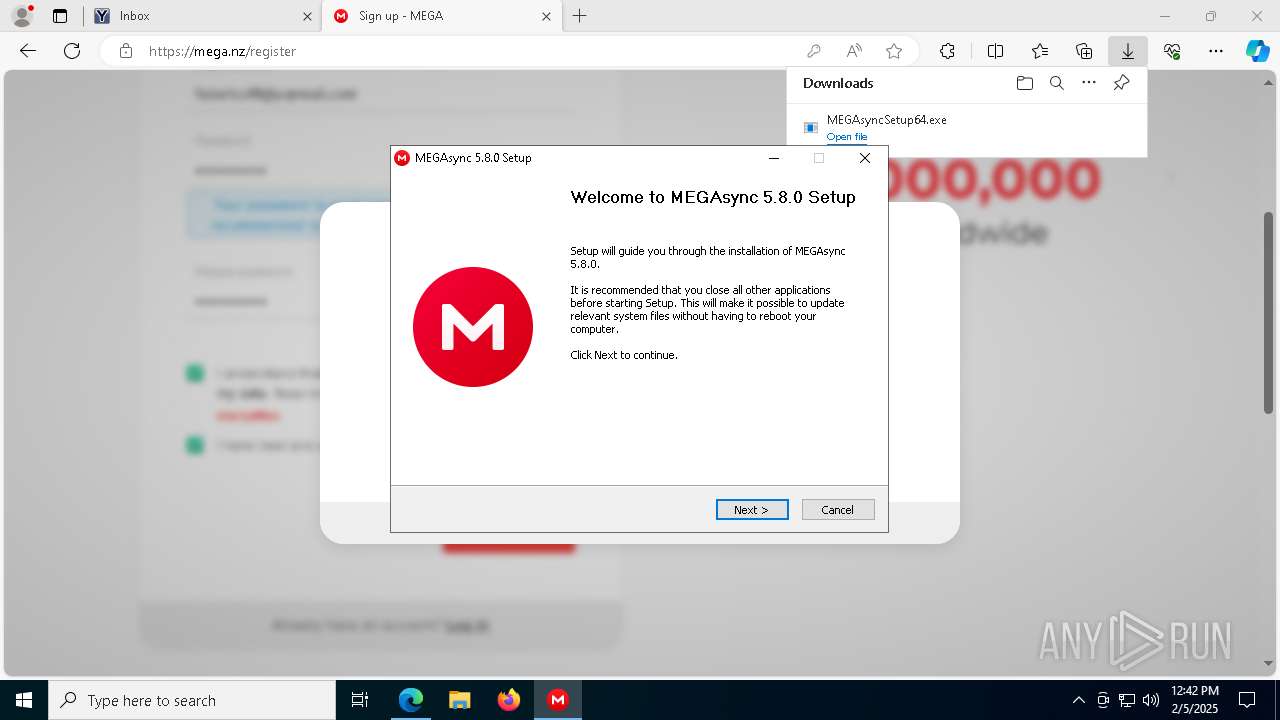This screenshot has height=720, width=1280.
Task: Open more options in Downloads panel
Action: 1089,83
